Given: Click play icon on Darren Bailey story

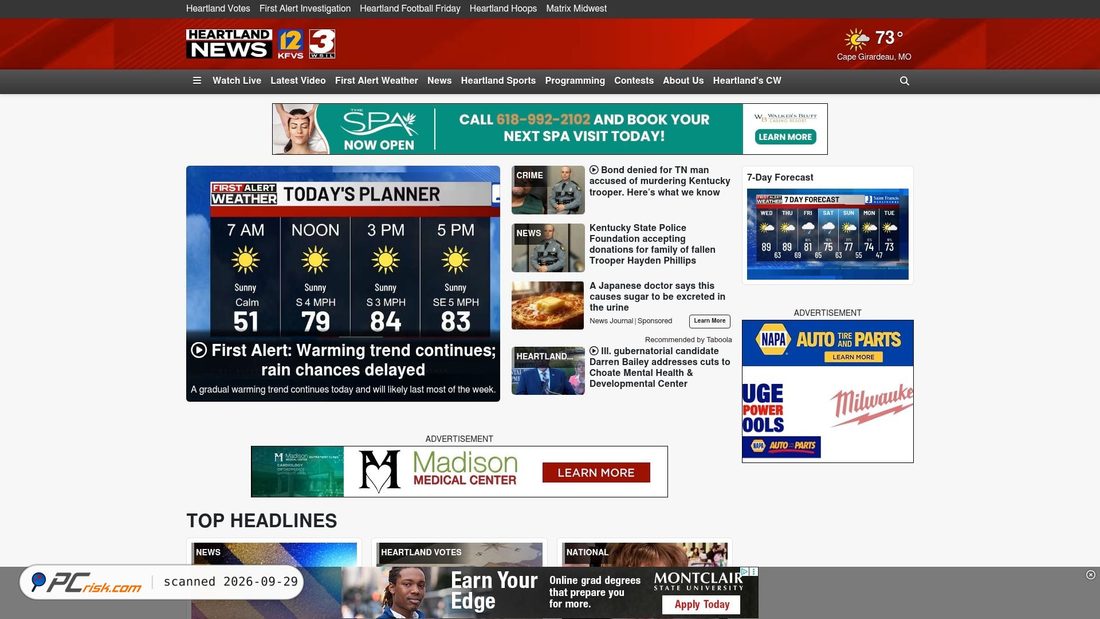Looking at the screenshot, I should pos(594,351).
